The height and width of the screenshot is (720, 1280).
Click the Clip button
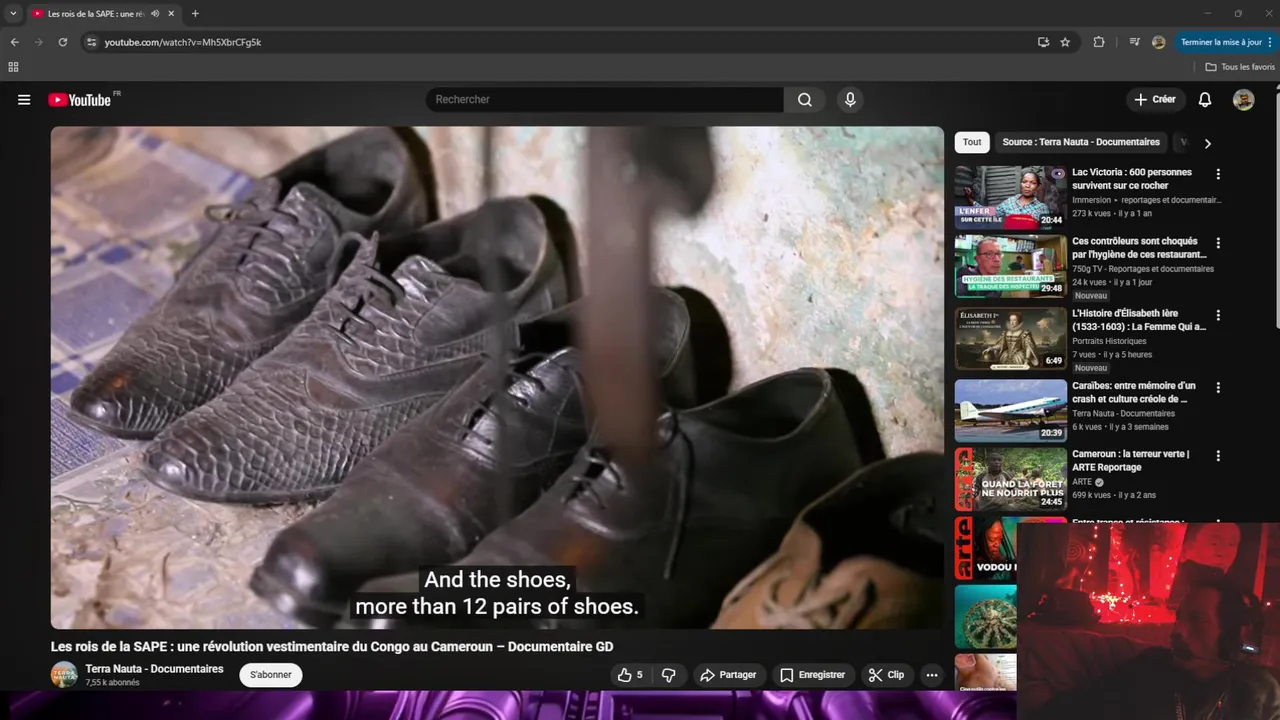(x=886, y=675)
